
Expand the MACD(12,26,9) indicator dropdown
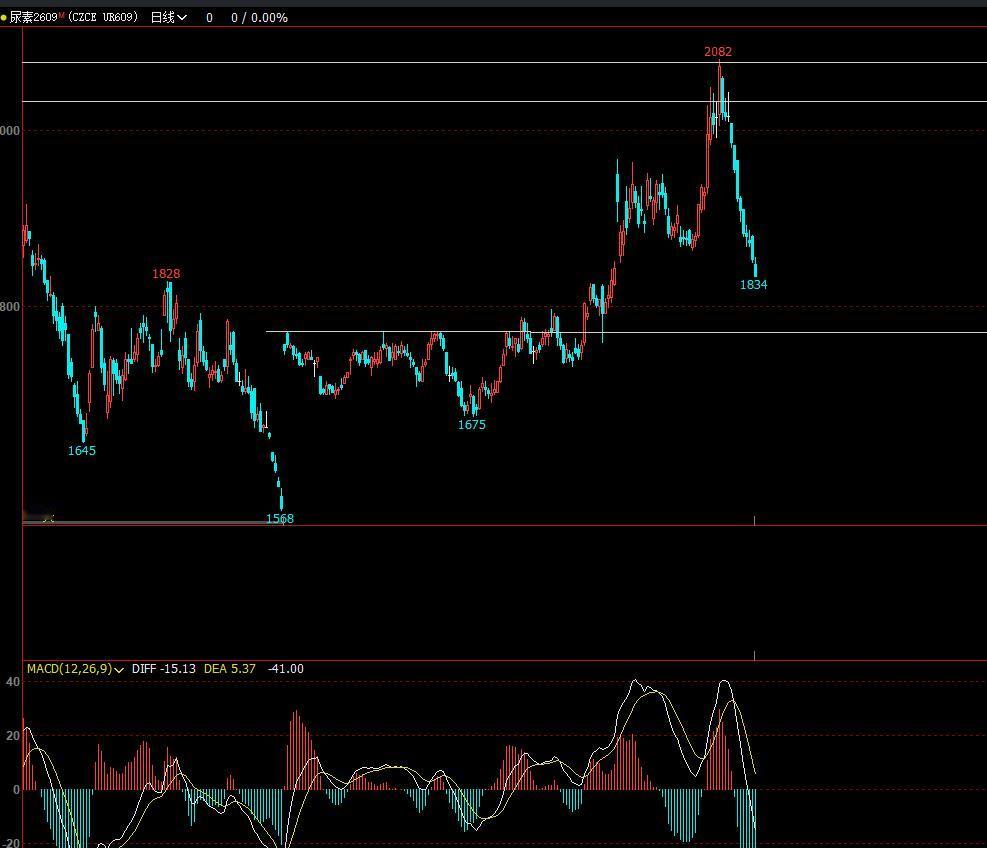coord(75,669)
